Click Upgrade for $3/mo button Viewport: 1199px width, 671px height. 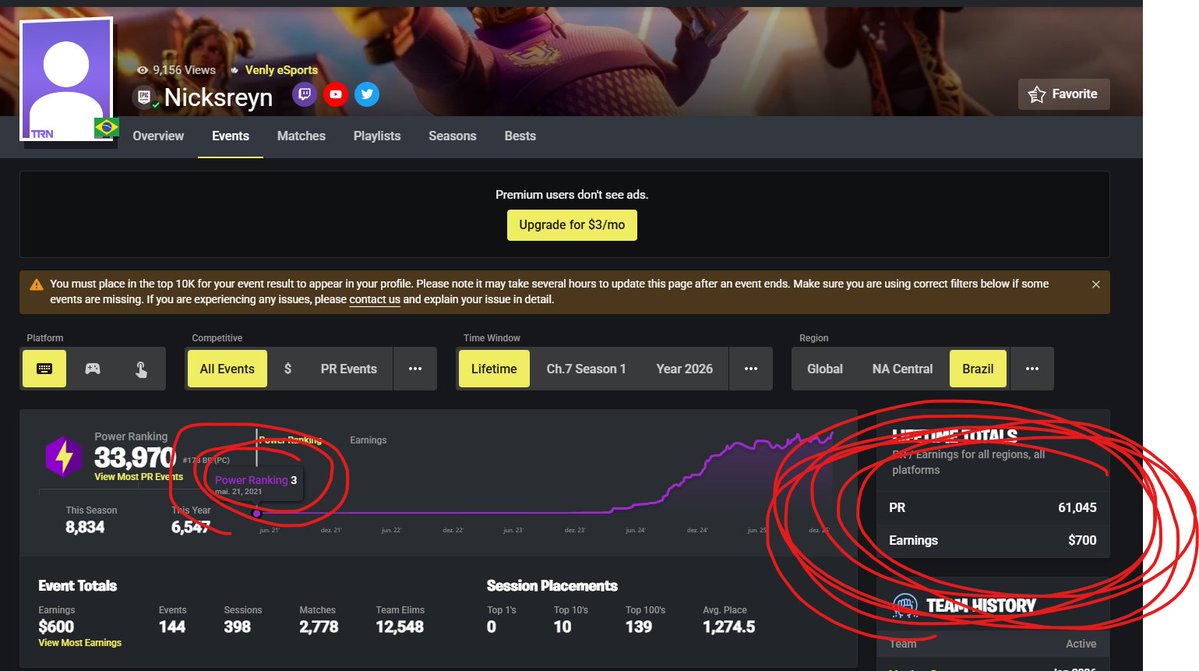point(572,225)
